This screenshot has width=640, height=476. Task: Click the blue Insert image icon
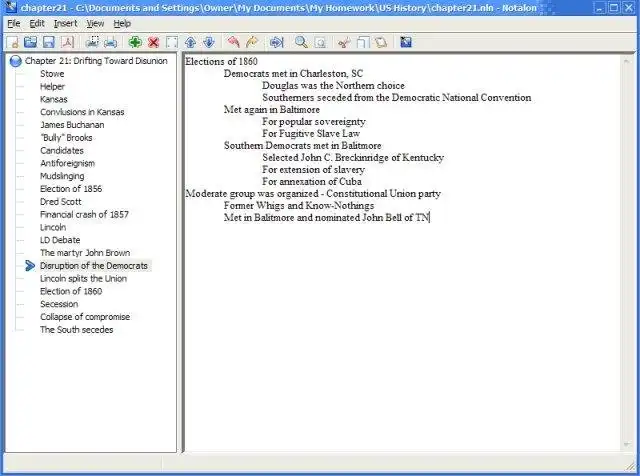(406, 42)
